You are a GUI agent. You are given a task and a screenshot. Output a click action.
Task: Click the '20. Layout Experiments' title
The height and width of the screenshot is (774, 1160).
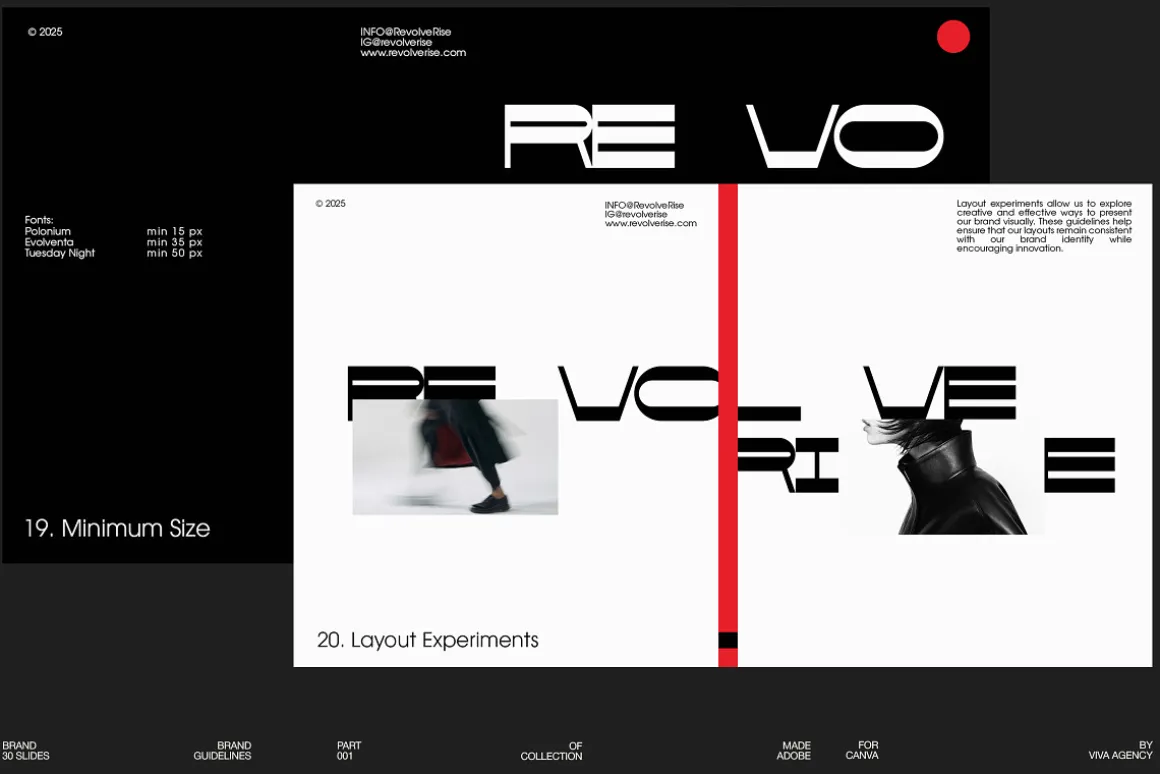click(x=428, y=639)
